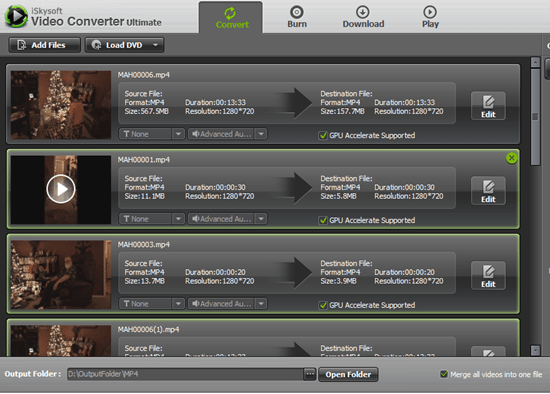Toggle GPU Accelerate for MAH00006.mp4
Screen dimensions: 550x394
pyautogui.click(x=323, y=135)
